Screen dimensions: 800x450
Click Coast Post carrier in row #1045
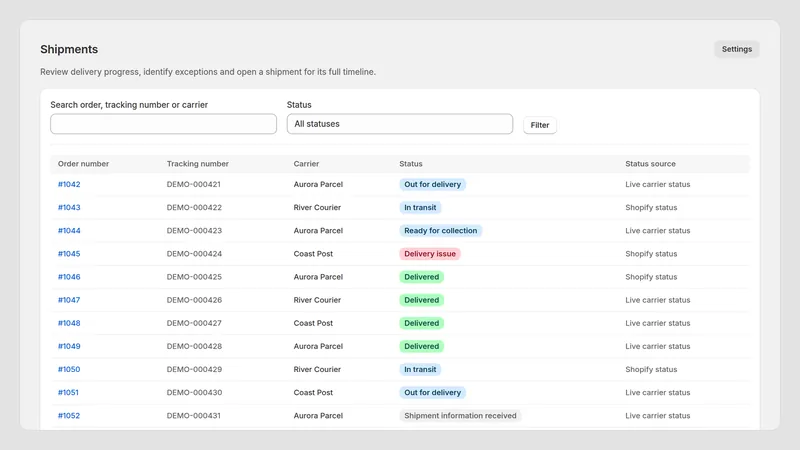click(x=313, y=254)
